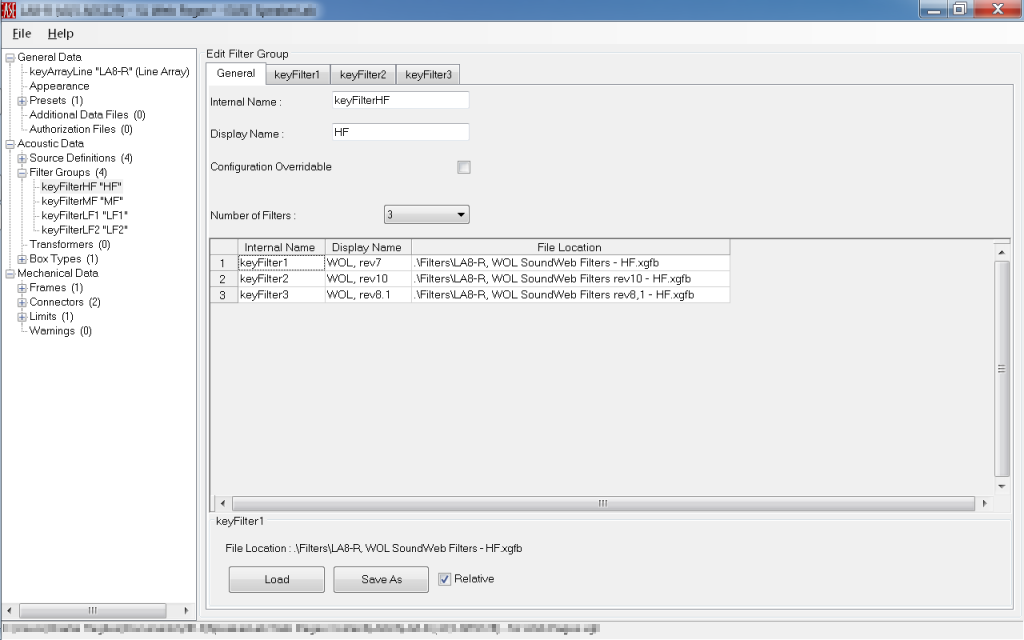The width and height of the screenshot is (1024, 640).
Task: Click the application logo icon in title bar
Action: (11, 9)
